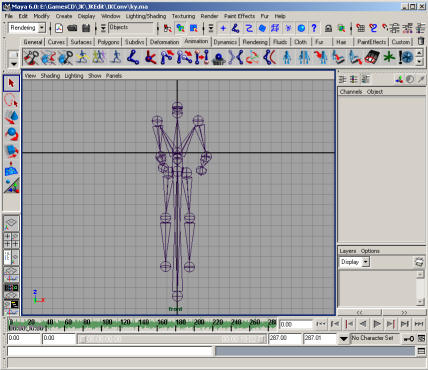Open the viewport Panels menu
This screenshot has height=370, width=428.
(114, 76)
